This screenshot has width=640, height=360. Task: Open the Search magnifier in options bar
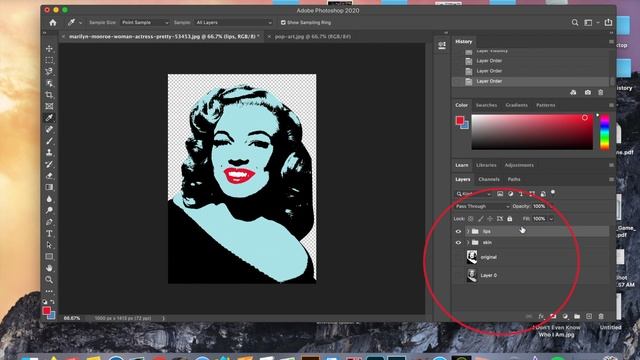click(x=575, y=22)
